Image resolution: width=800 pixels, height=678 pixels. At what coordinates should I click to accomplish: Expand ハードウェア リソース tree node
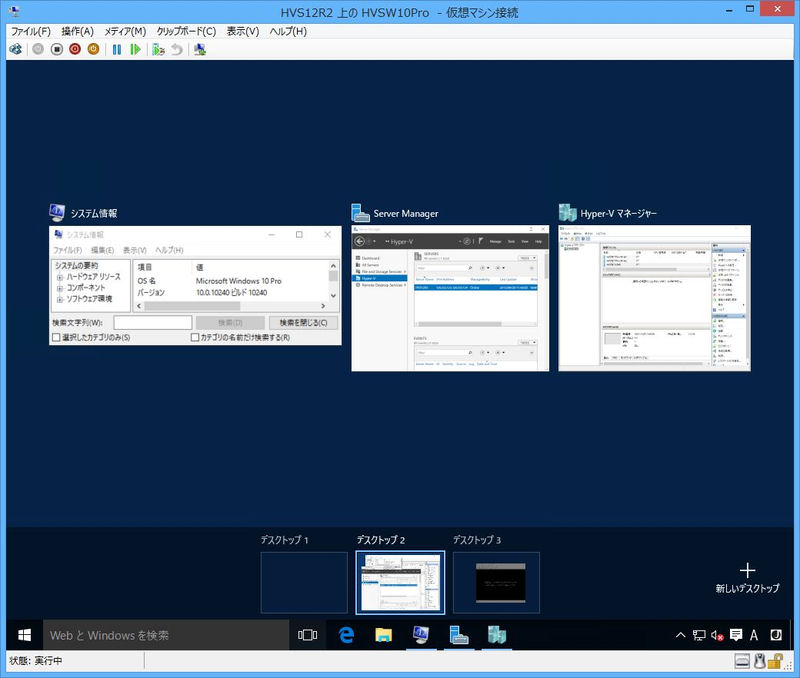coord(60,278)
